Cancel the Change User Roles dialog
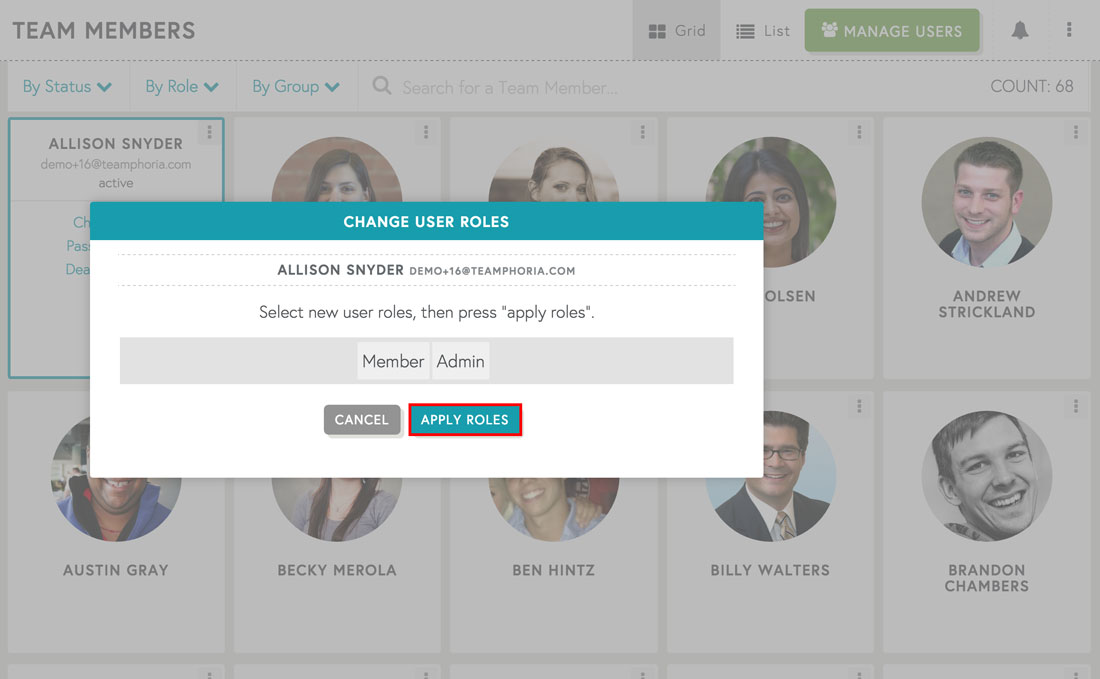Screen dimensions: 1100x679 pos(362,420)
